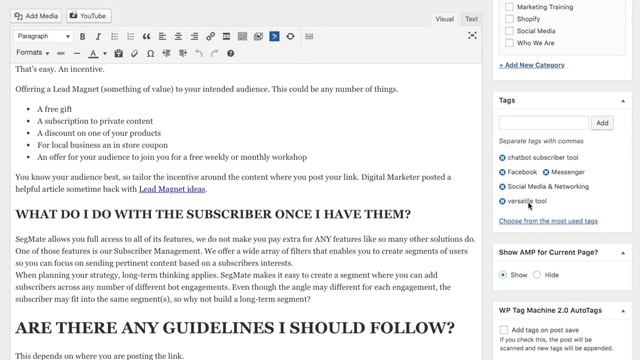Insert a horizontal line
Image resolution: width=640 pixels, height=360 pixels.
(77, 53)
